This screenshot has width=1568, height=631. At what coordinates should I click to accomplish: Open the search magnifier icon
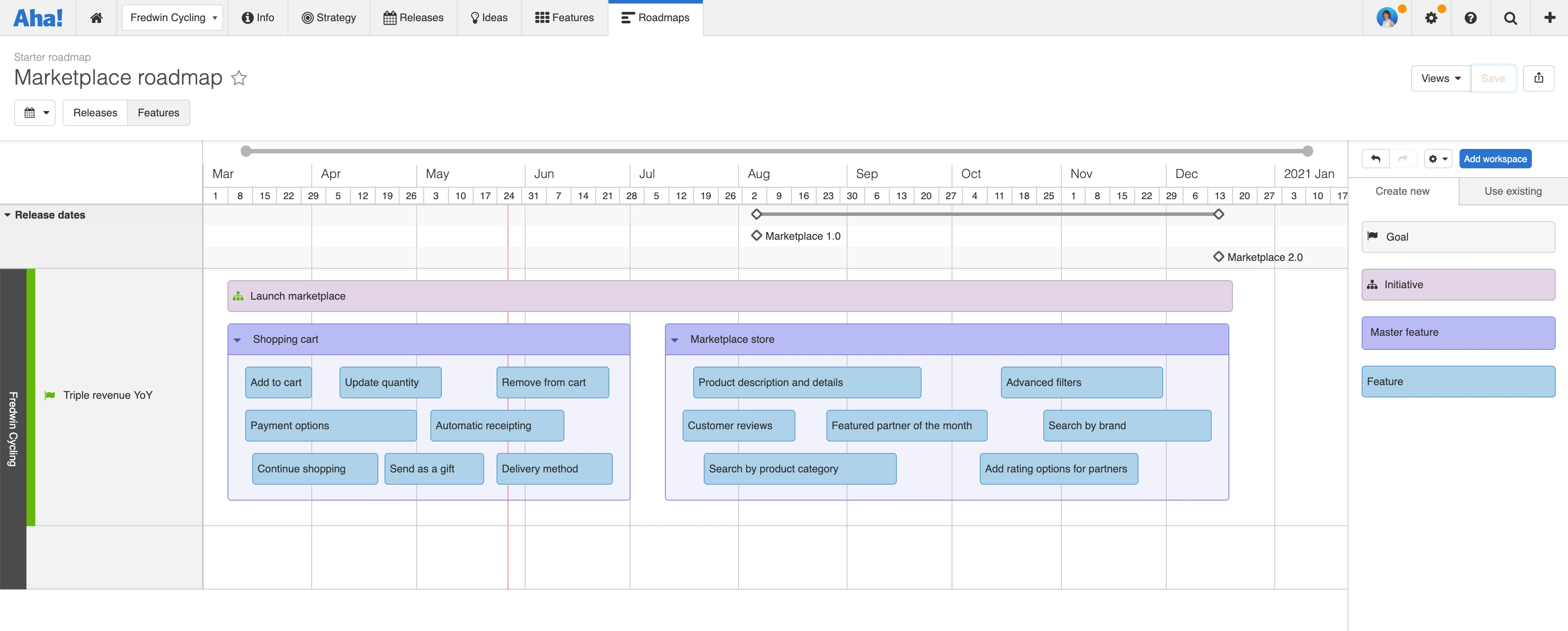[x=1510, y=18]
